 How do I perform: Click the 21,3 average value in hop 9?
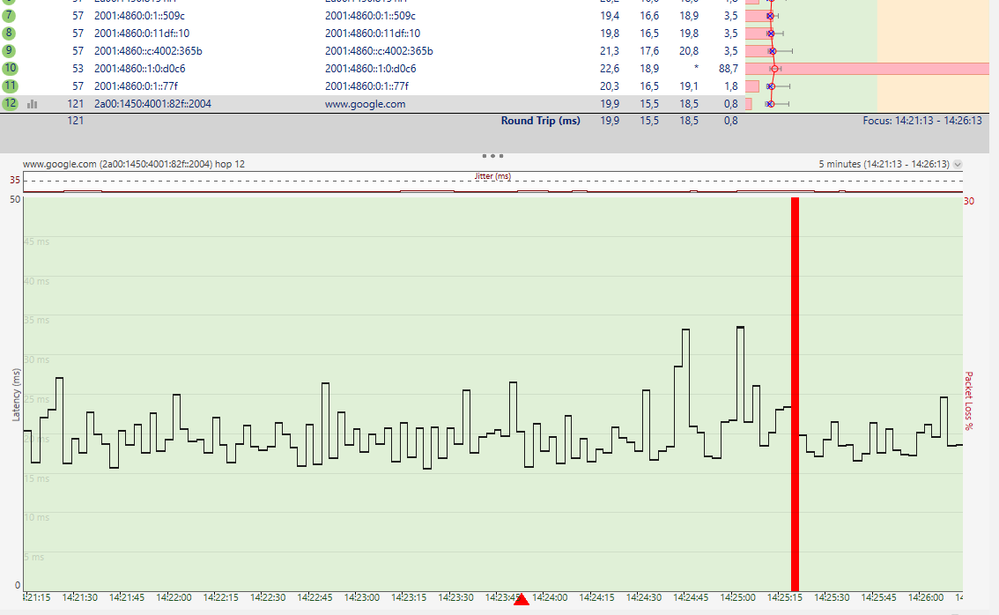point(609,51)
